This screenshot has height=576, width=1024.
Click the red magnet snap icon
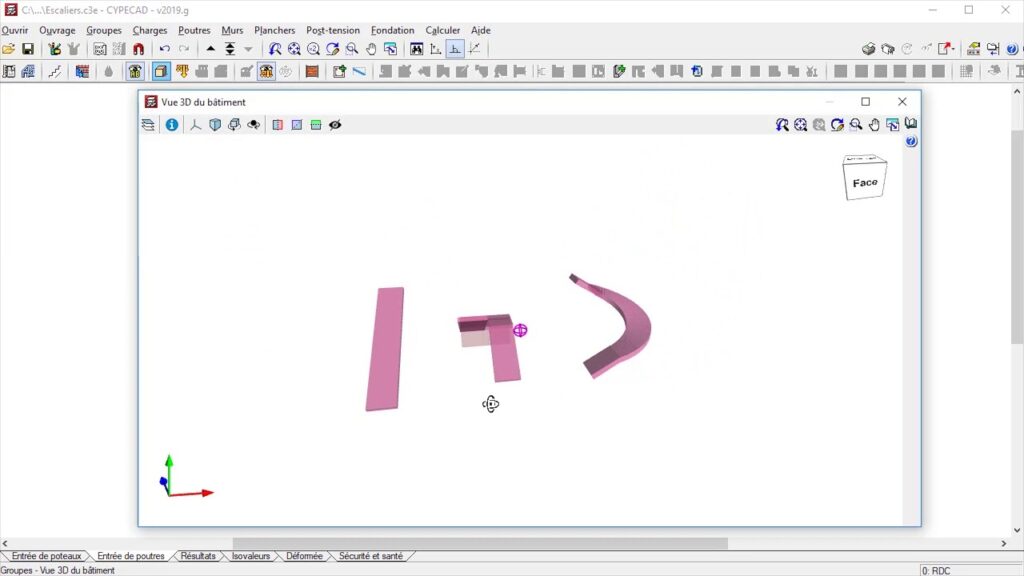[x=138, y=49]
